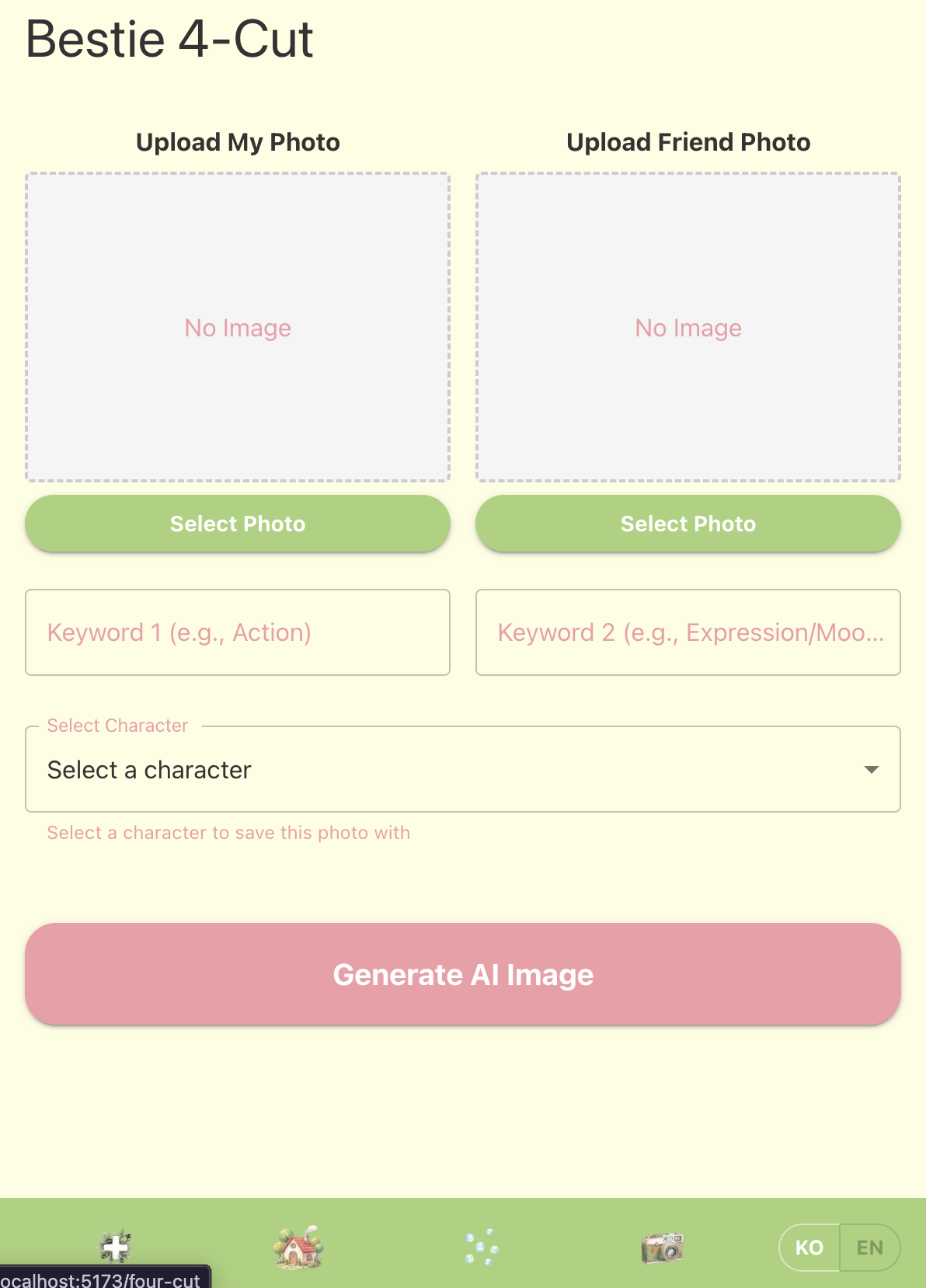
Task: Click the Upload Friend Photo heading
Action: 688,142
